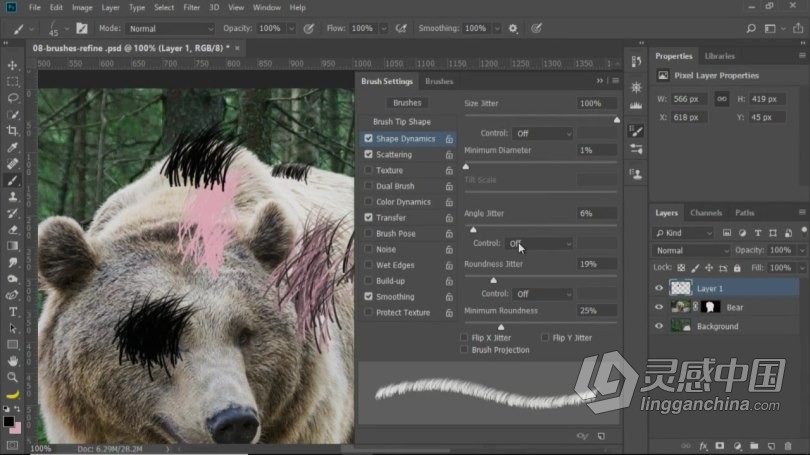Image resolution: width=810 pixels, height=455 pixels.
Task: Open the Window menu
Action: tap(267, 8)
